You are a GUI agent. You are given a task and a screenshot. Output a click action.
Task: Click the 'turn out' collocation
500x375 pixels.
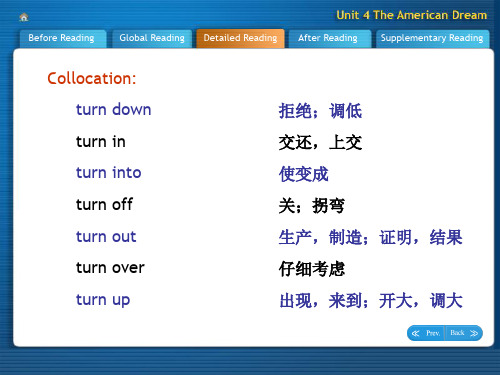pyautogui.click(x=106, y=236)
